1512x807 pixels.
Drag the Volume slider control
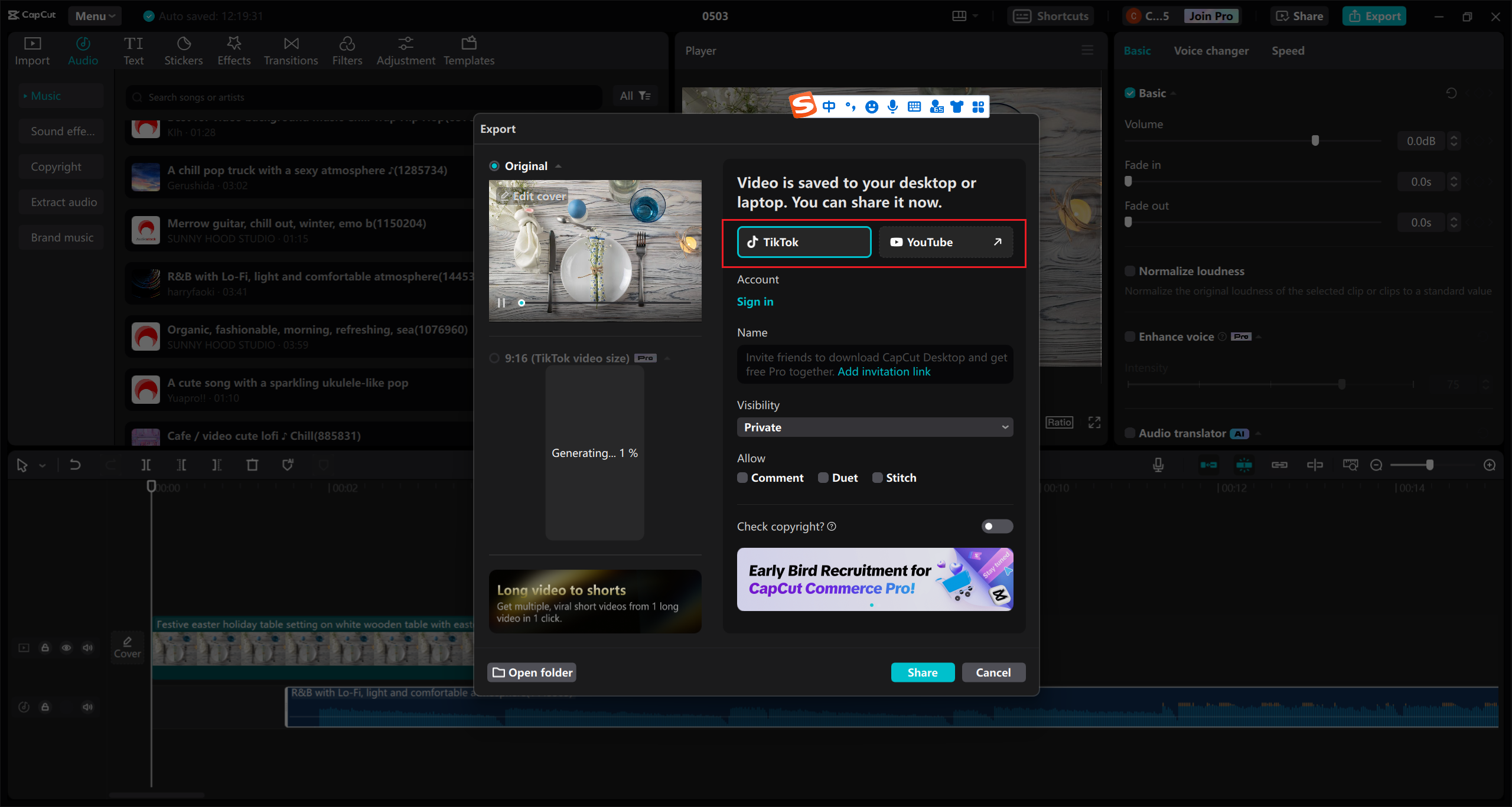[1315, 140]
